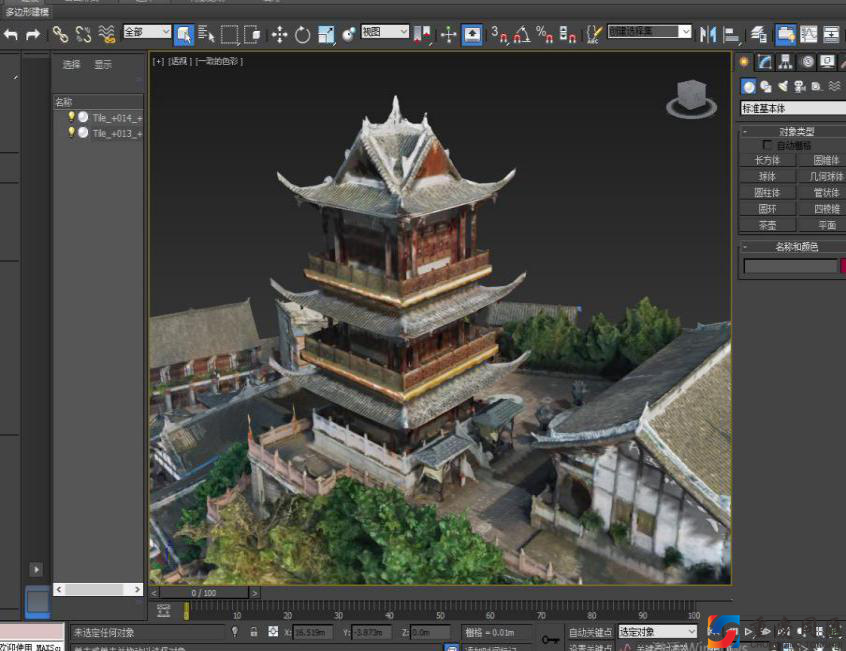This screenshot has height=651, width=846.
Task: Switch to the Create command panel tab
Action: tap(744, 62)
